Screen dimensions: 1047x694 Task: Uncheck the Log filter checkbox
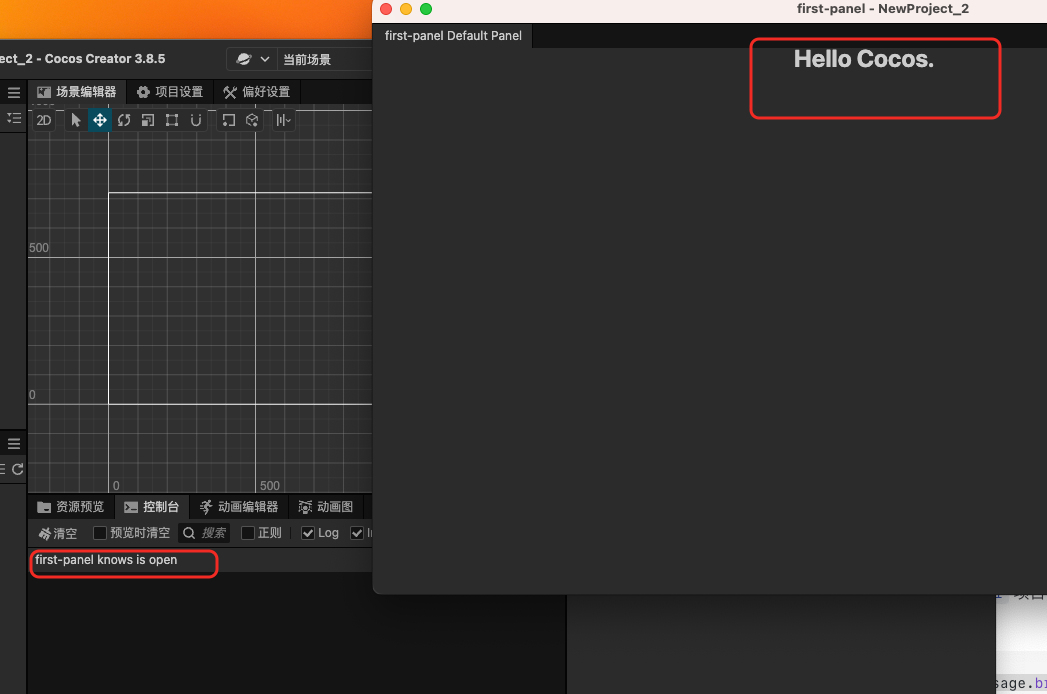pyautogui.click(x=308, y=533)
